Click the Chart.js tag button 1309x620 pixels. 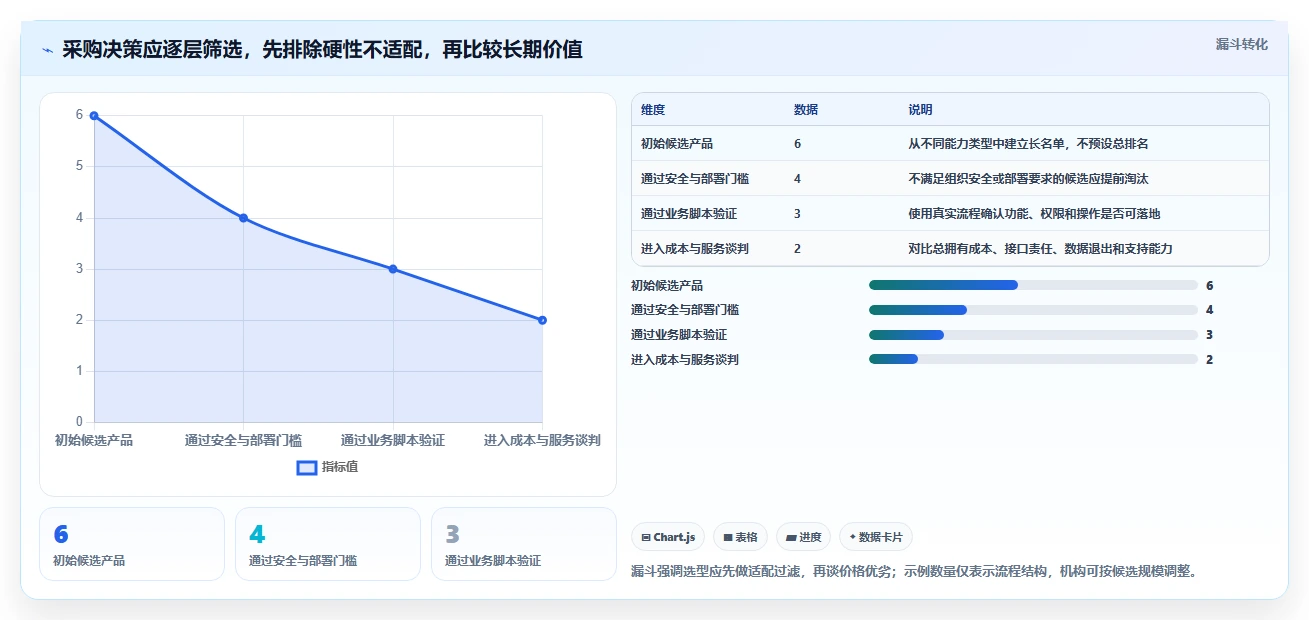click(668, 537)
